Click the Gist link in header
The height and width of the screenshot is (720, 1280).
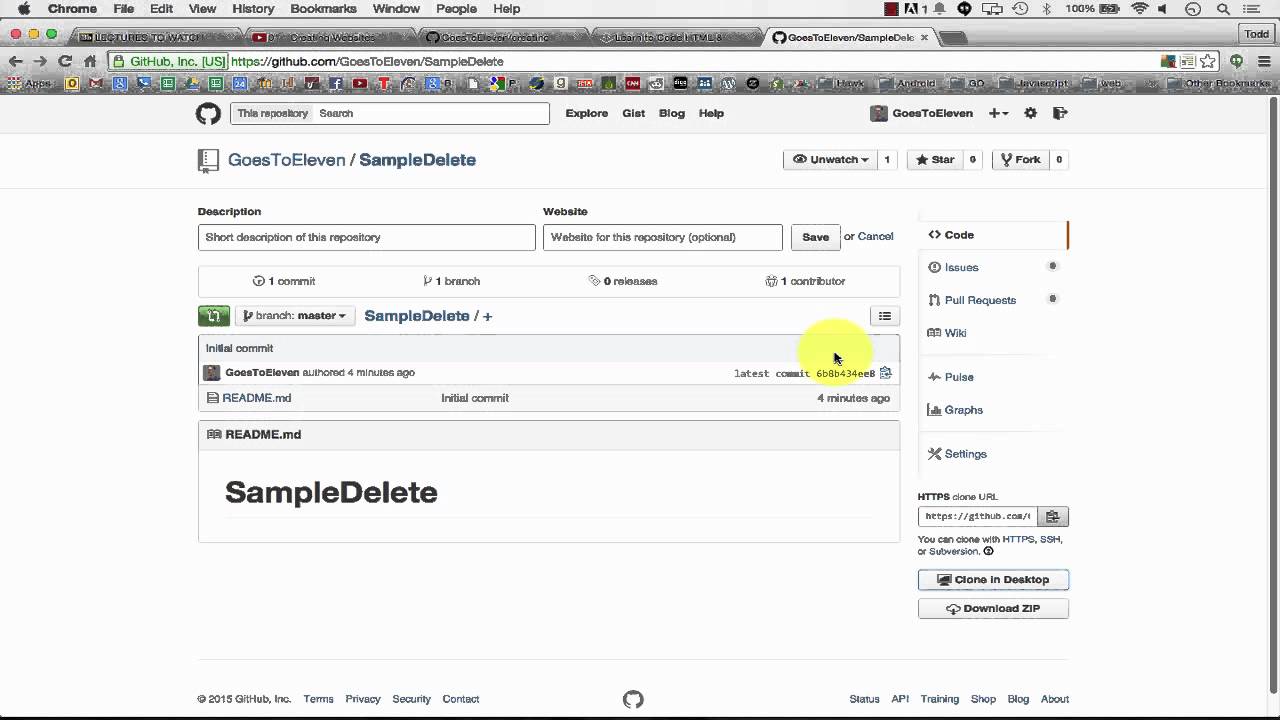(634, 113)
